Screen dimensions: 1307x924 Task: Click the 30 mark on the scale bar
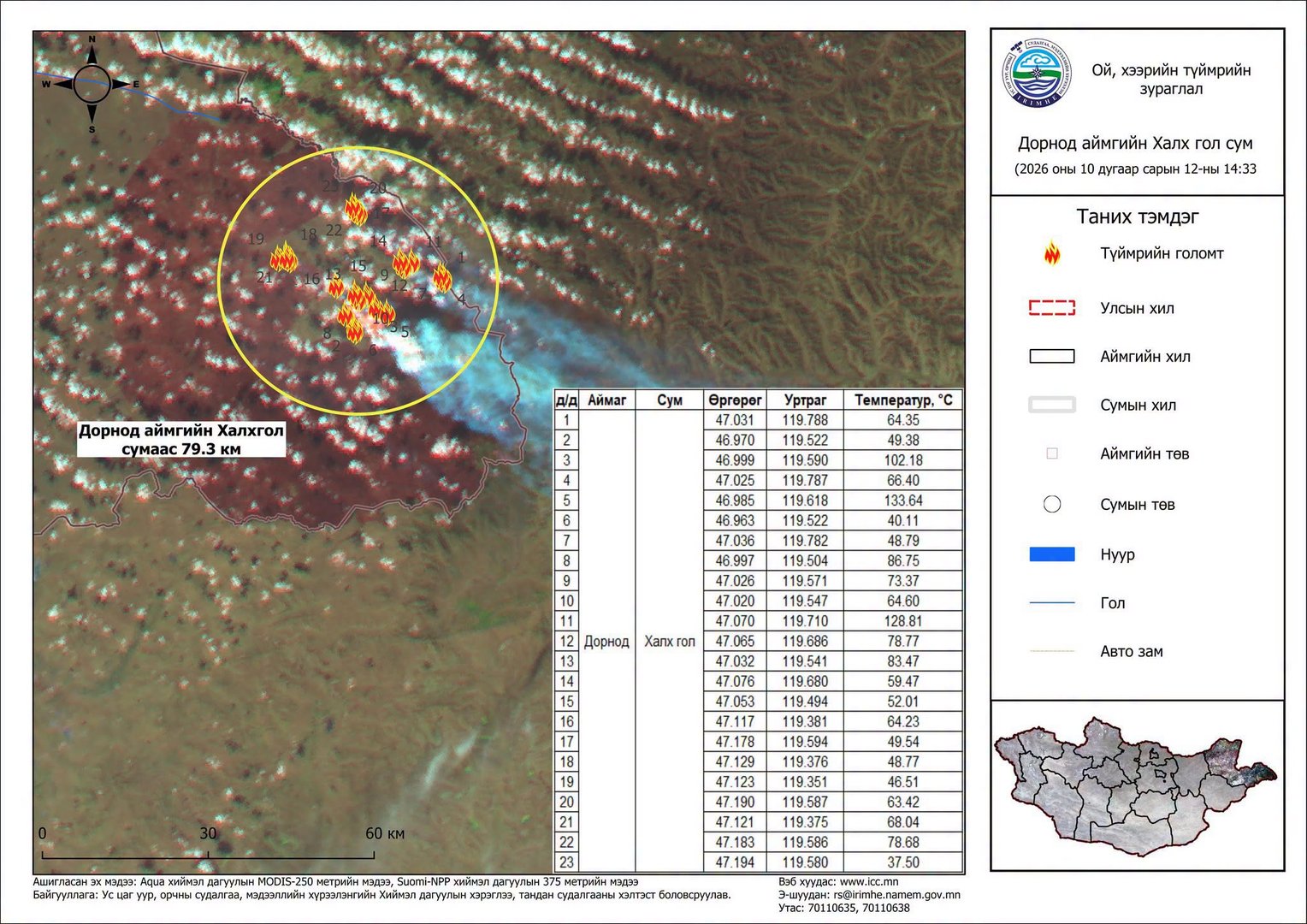tap(208, 833)
